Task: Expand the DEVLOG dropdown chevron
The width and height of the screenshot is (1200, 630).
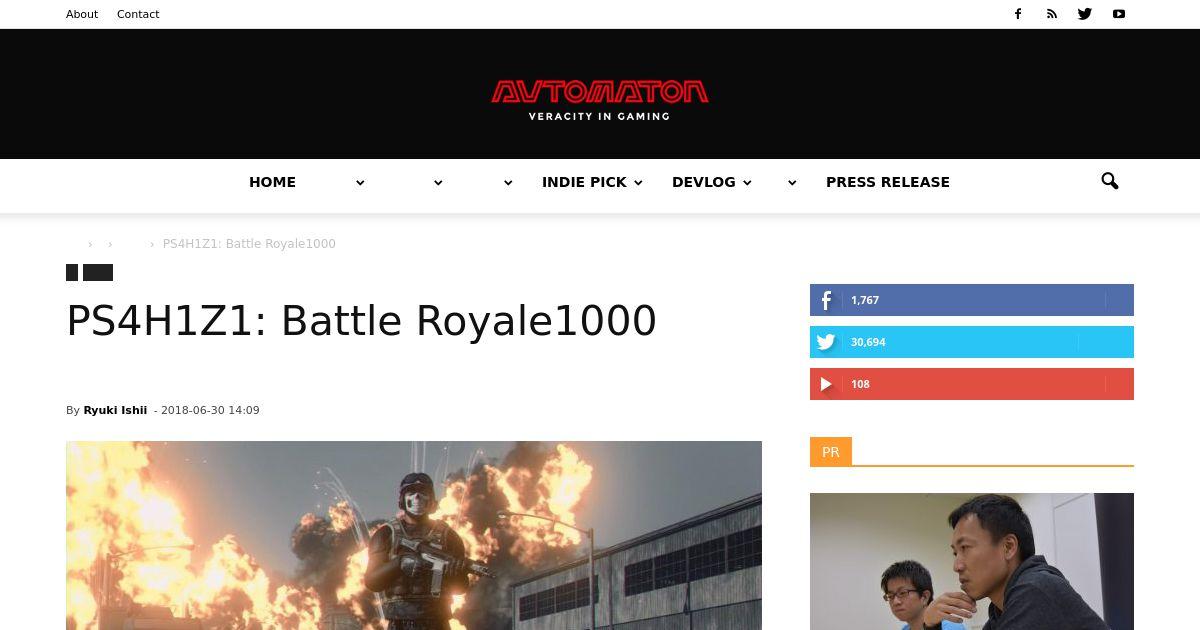Action: (x=747, y=183)
